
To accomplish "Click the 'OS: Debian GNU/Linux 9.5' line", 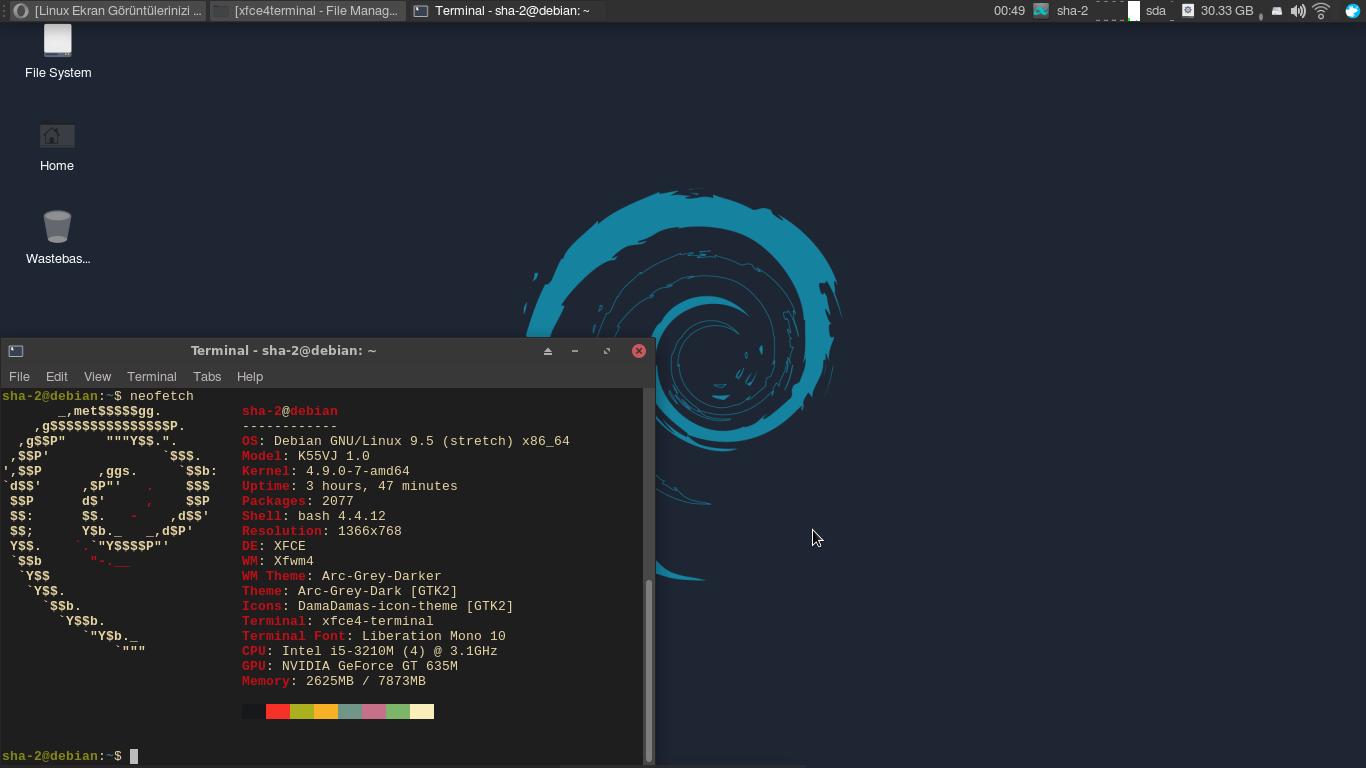I will click(406, 441).
